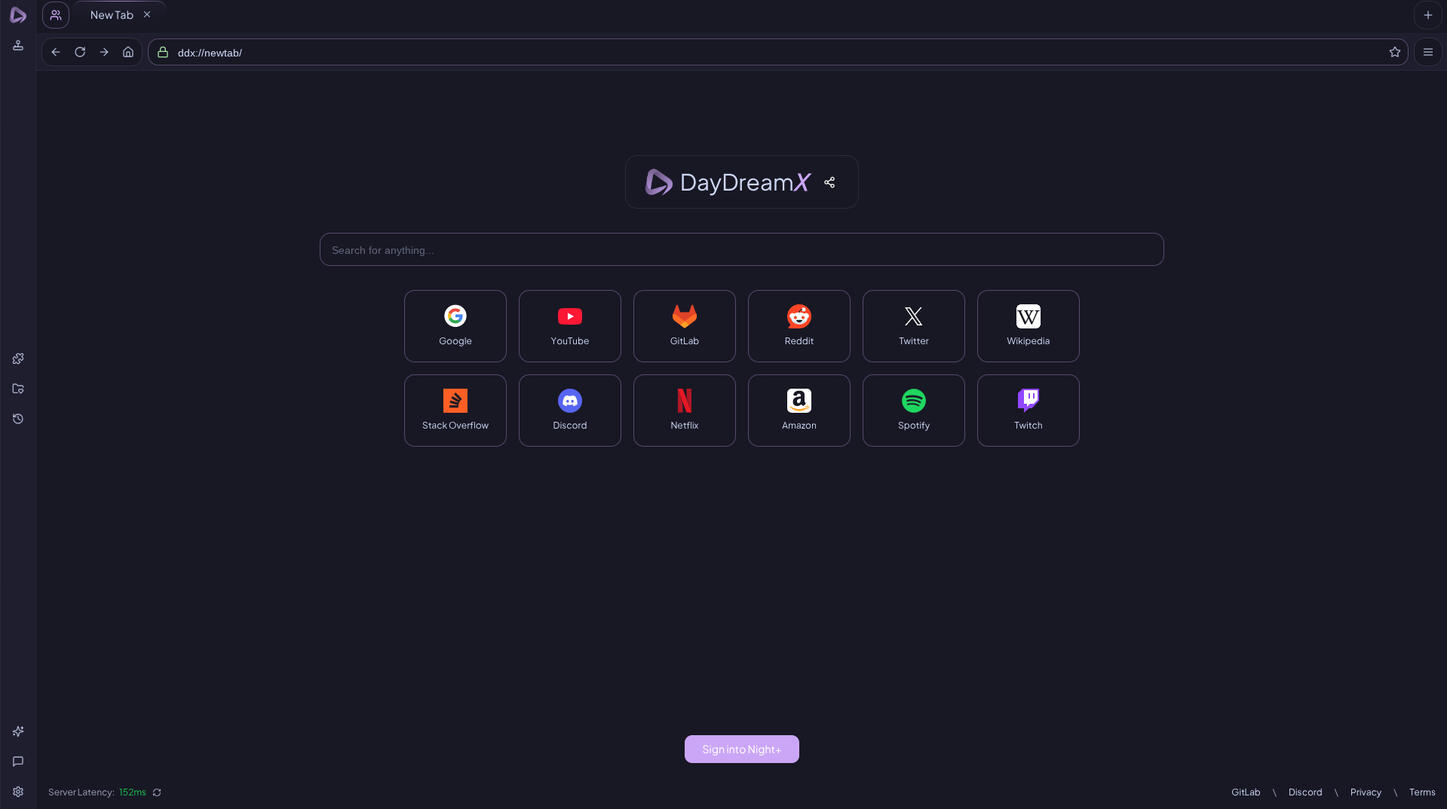Open the joystick games icon in sidebar
Viewport: 1447px width, 809px height.
[x=18, y=46]
